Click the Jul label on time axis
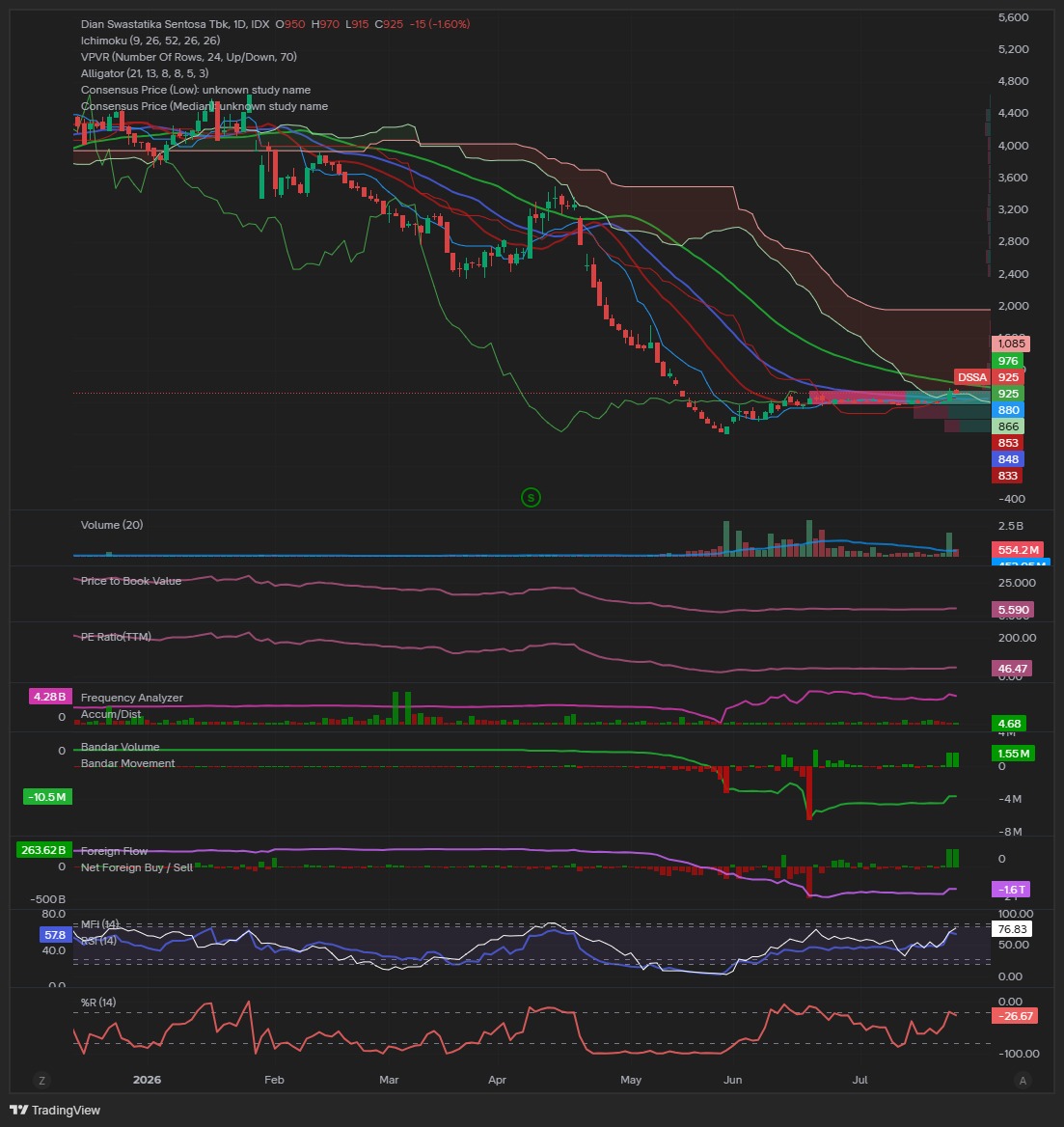 (x=859, y=1080)
